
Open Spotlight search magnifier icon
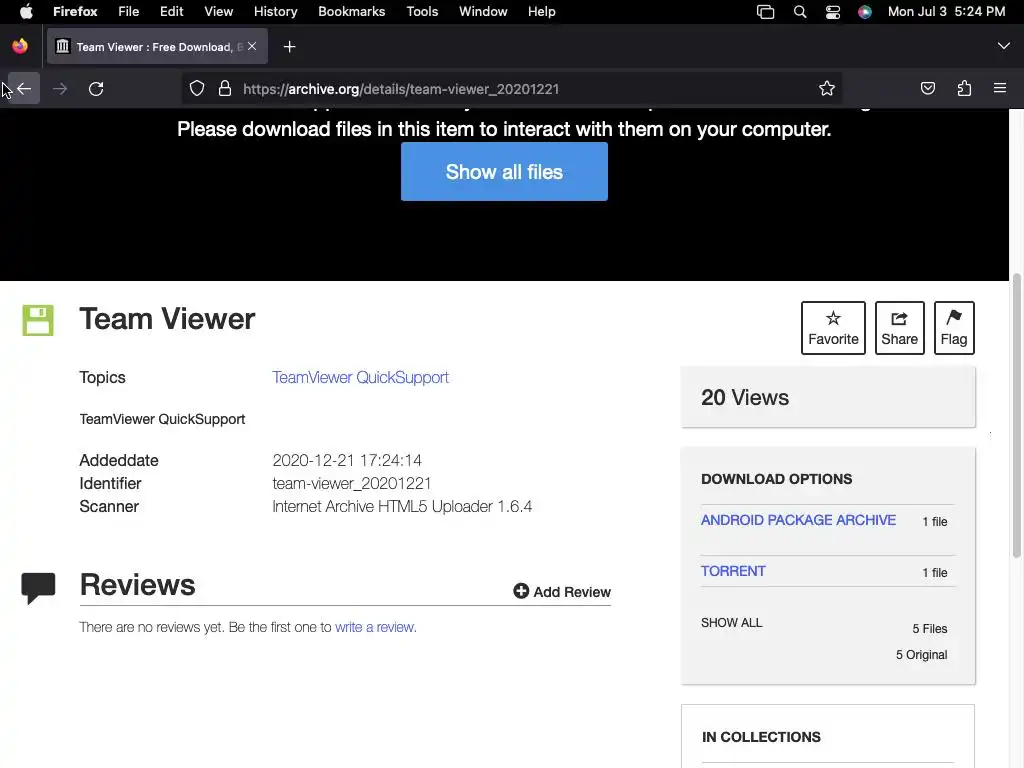tap(799, 12)
